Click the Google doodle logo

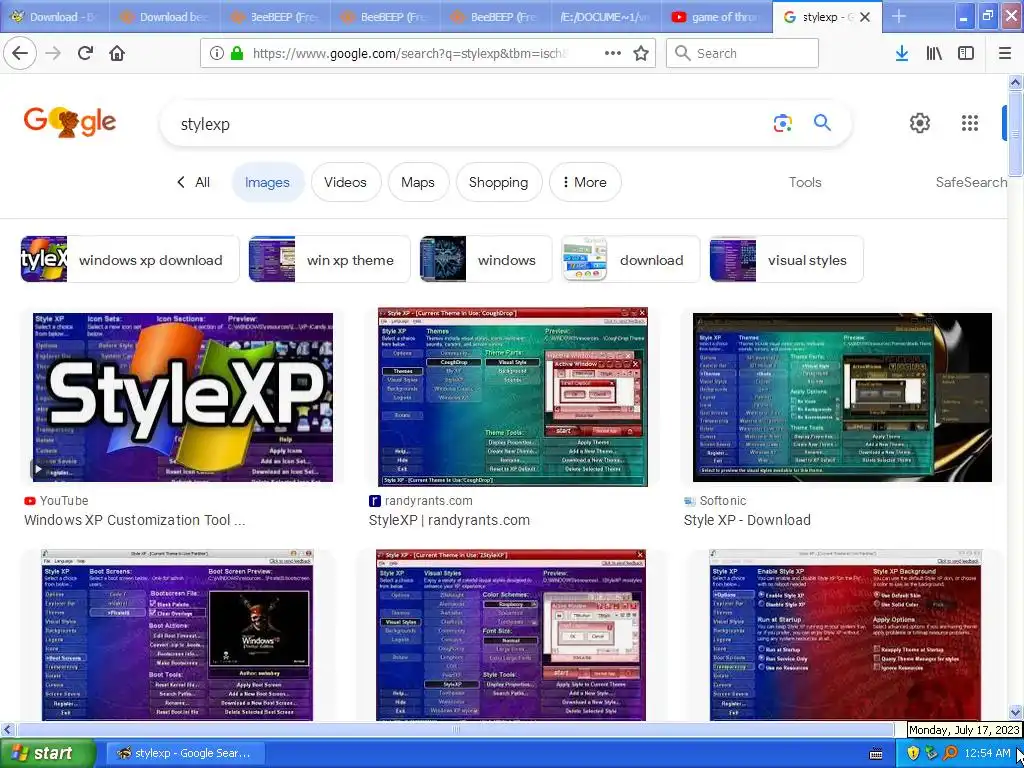(70, 122)
